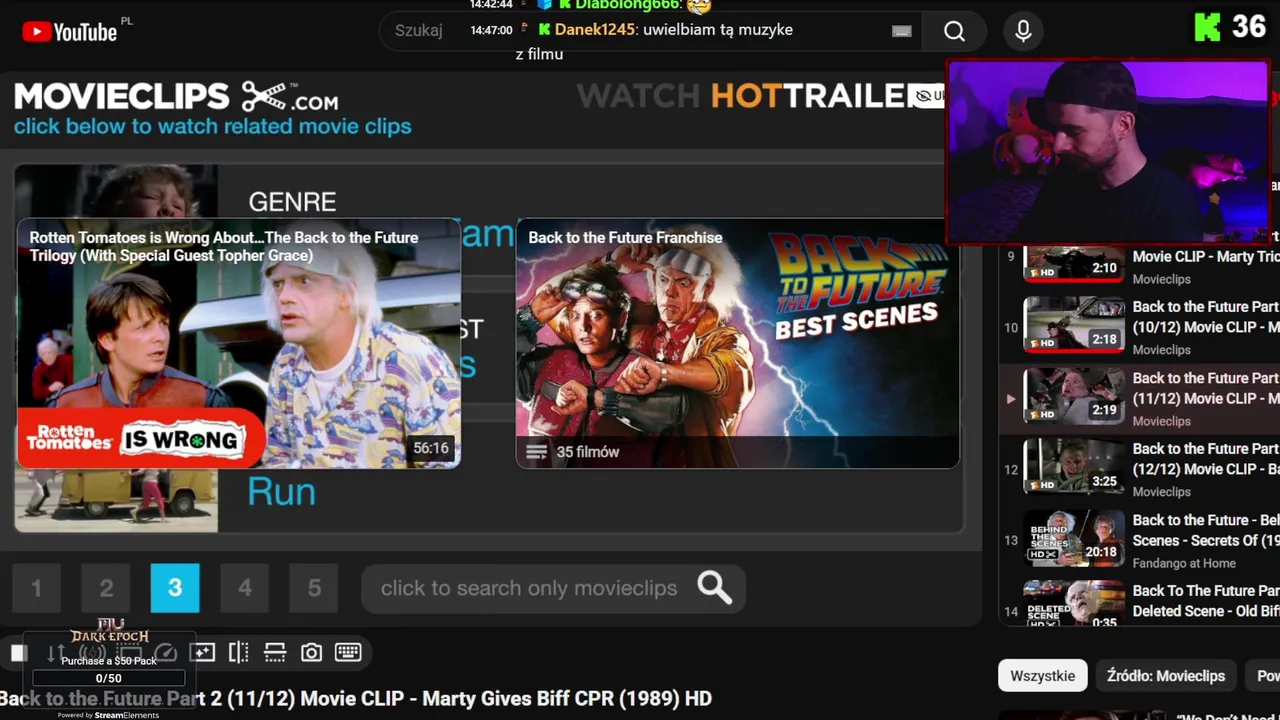Open playlist thumbnail with 3:25 duration
Image resolution: width=1280 pixels, height=720 pixels.
(x=1074, y=467)
